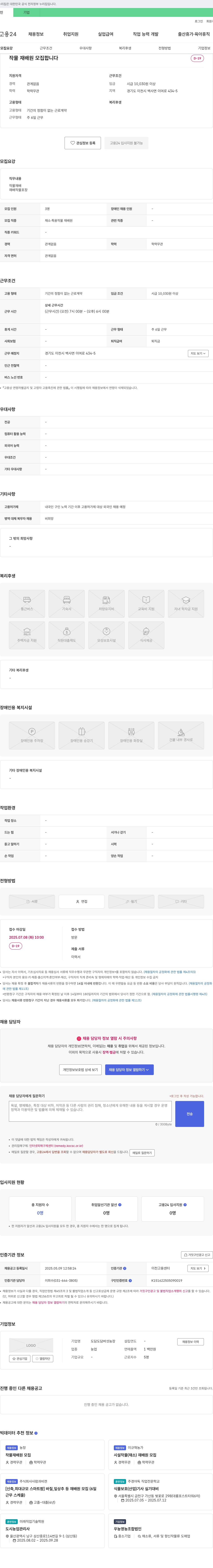Click the heart icon for 관심정보 등록
Screen dimensions: 213x1568
(x=72, y=143)
